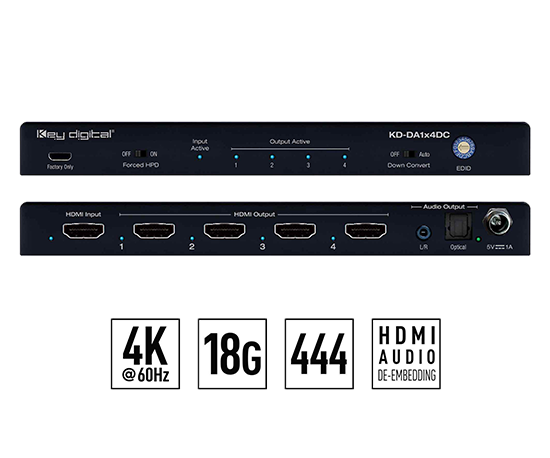Click the Input Active LED indicator
This screenshot has height=458, width=550.
click(200, 157)
